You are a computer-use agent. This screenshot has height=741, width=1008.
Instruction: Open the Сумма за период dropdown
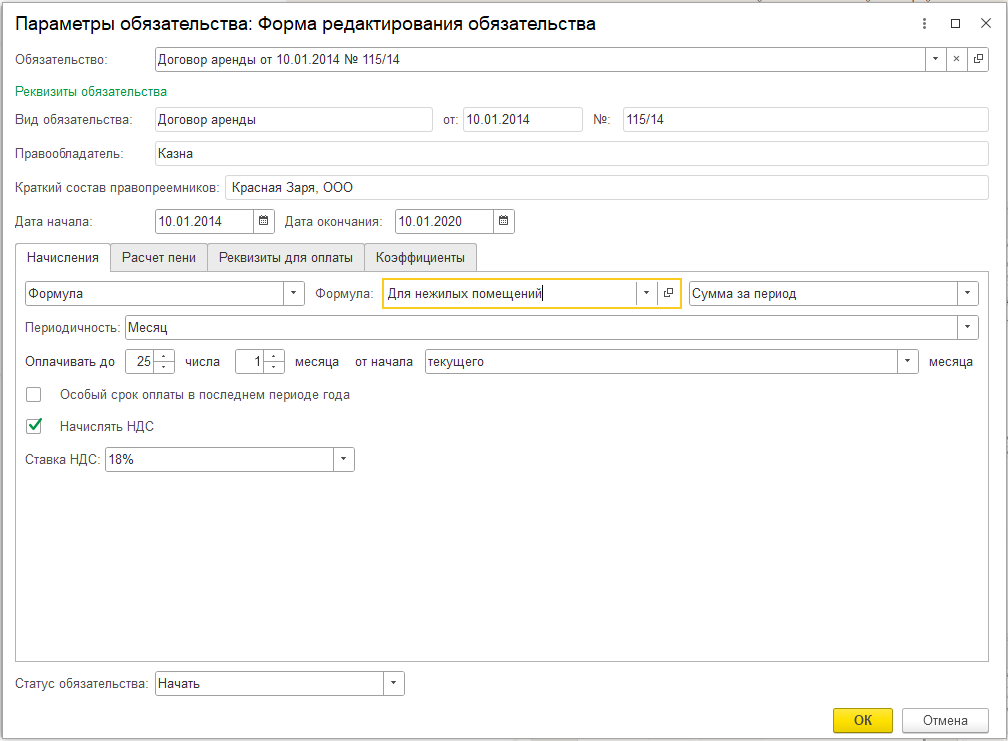pos(968,293)
